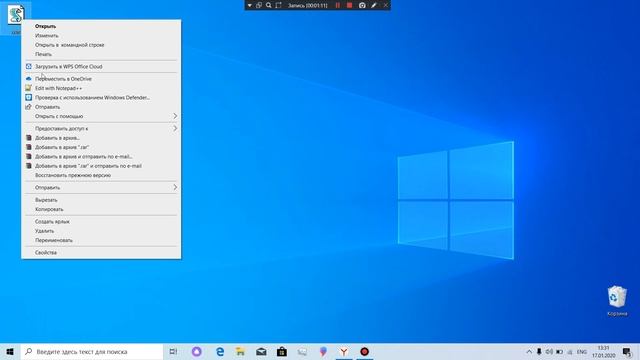Click the taskbar search box

pos(92,351)
